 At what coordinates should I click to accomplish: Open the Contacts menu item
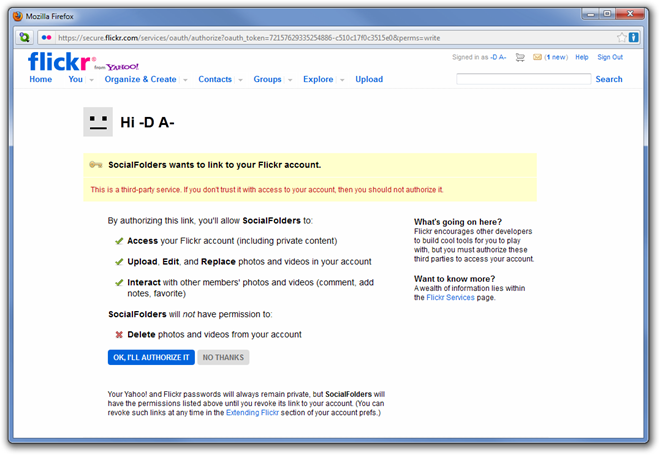[x=215, y=79]
